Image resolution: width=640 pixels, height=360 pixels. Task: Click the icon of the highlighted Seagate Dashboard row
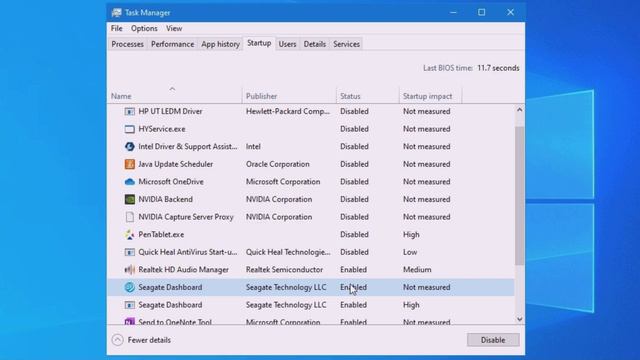pos(129,287)
